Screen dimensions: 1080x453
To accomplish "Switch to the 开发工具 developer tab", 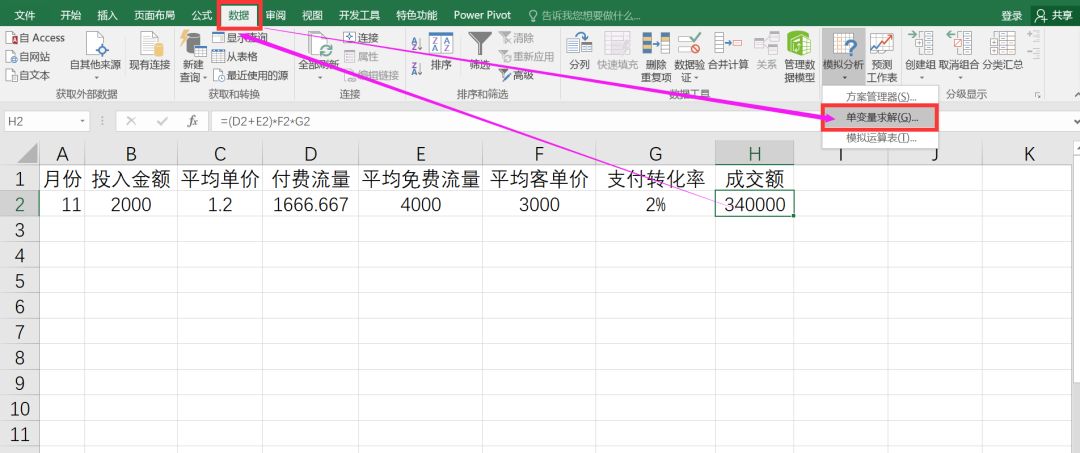I will [360, 15].
